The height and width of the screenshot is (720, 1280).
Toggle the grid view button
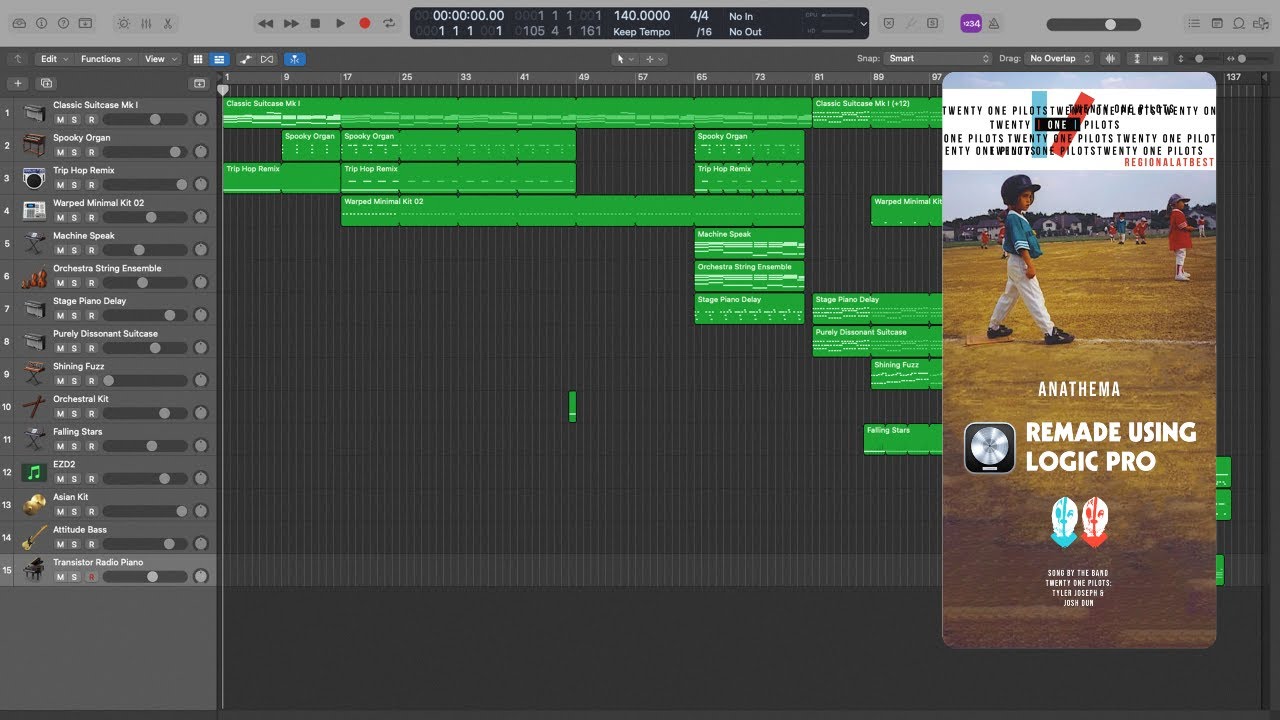click(198, 59)
